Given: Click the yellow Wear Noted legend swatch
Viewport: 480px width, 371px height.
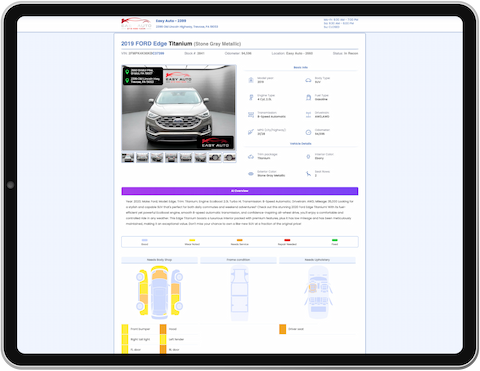Looking at the screenshot, I should [192, 240].
